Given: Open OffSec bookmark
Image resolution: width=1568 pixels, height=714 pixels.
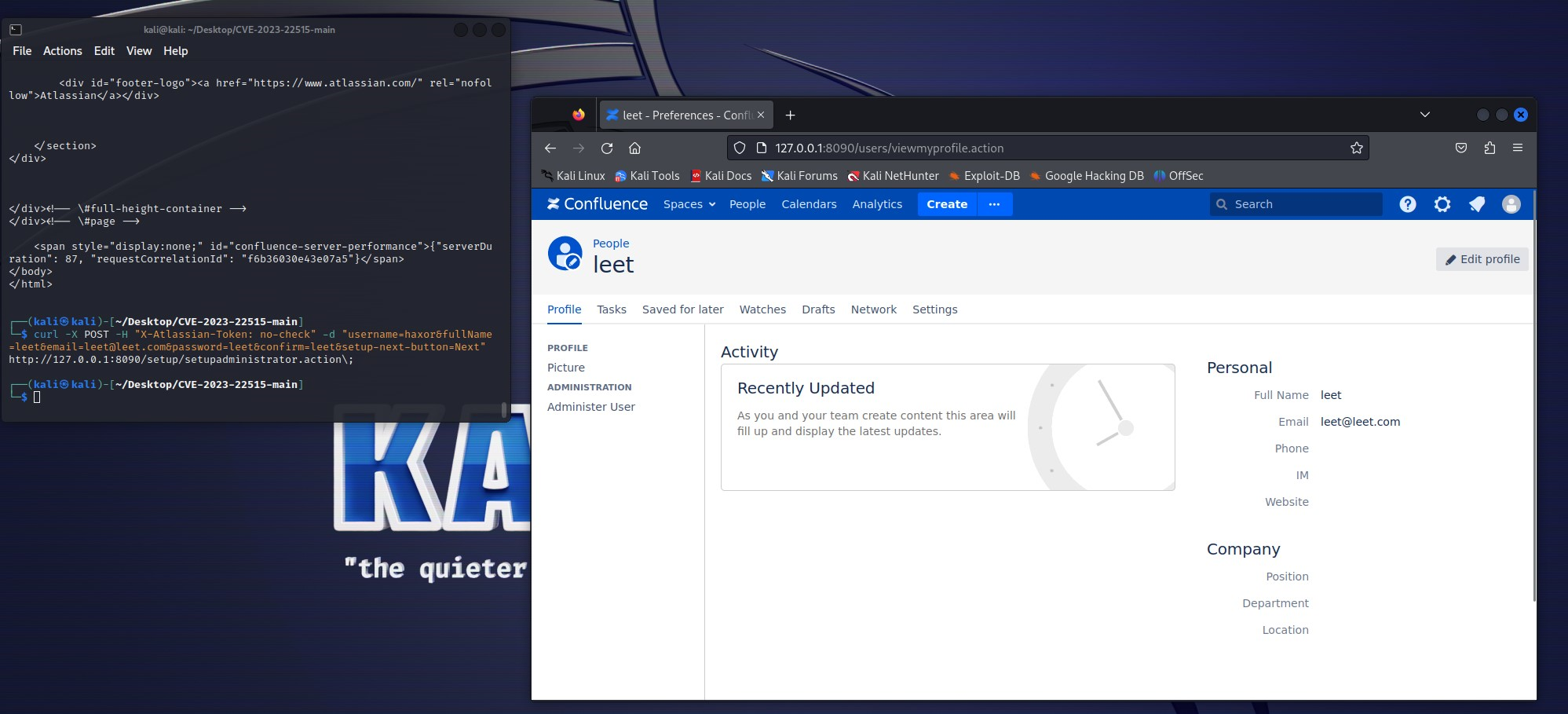Looking at the screenshot, I should (1179, 176).
